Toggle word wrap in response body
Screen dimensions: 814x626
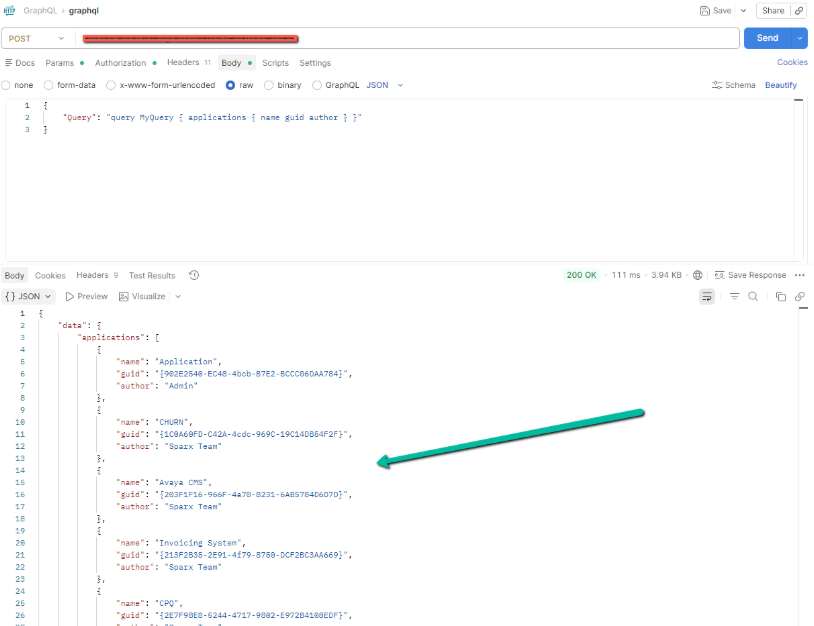click(707, 296)
